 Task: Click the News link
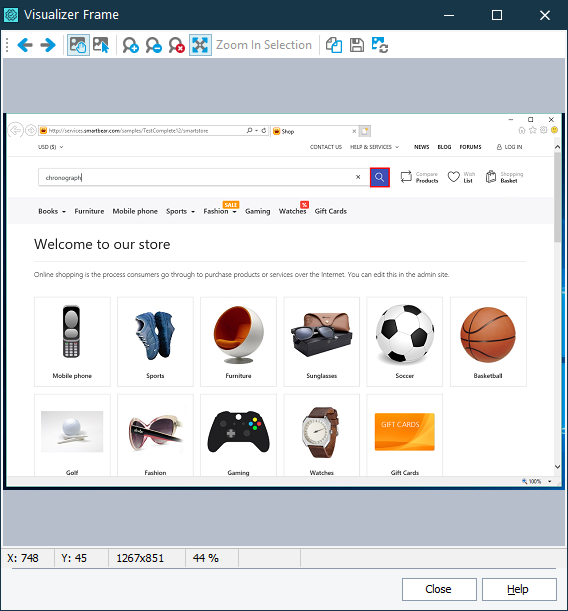[422, 147]
